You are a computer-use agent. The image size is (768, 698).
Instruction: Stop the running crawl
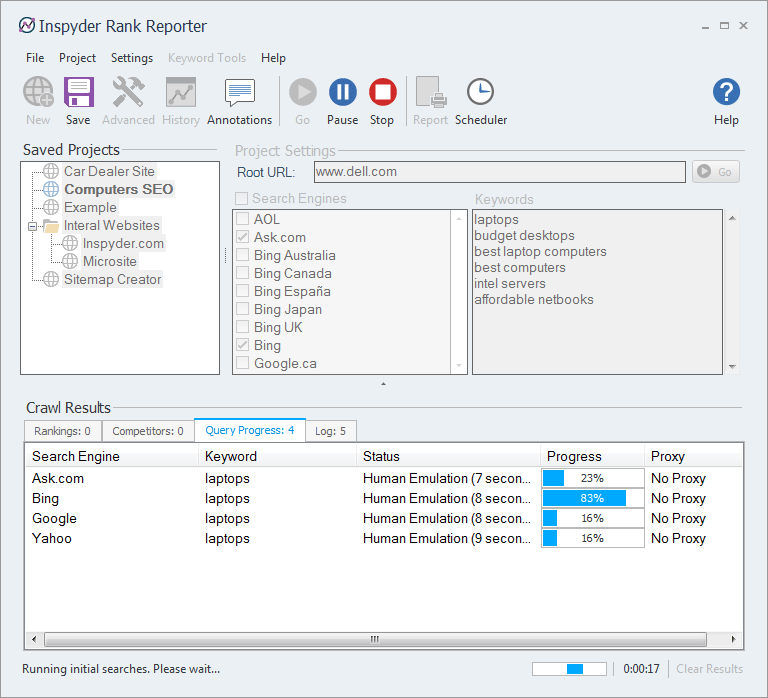click(383, 92)
